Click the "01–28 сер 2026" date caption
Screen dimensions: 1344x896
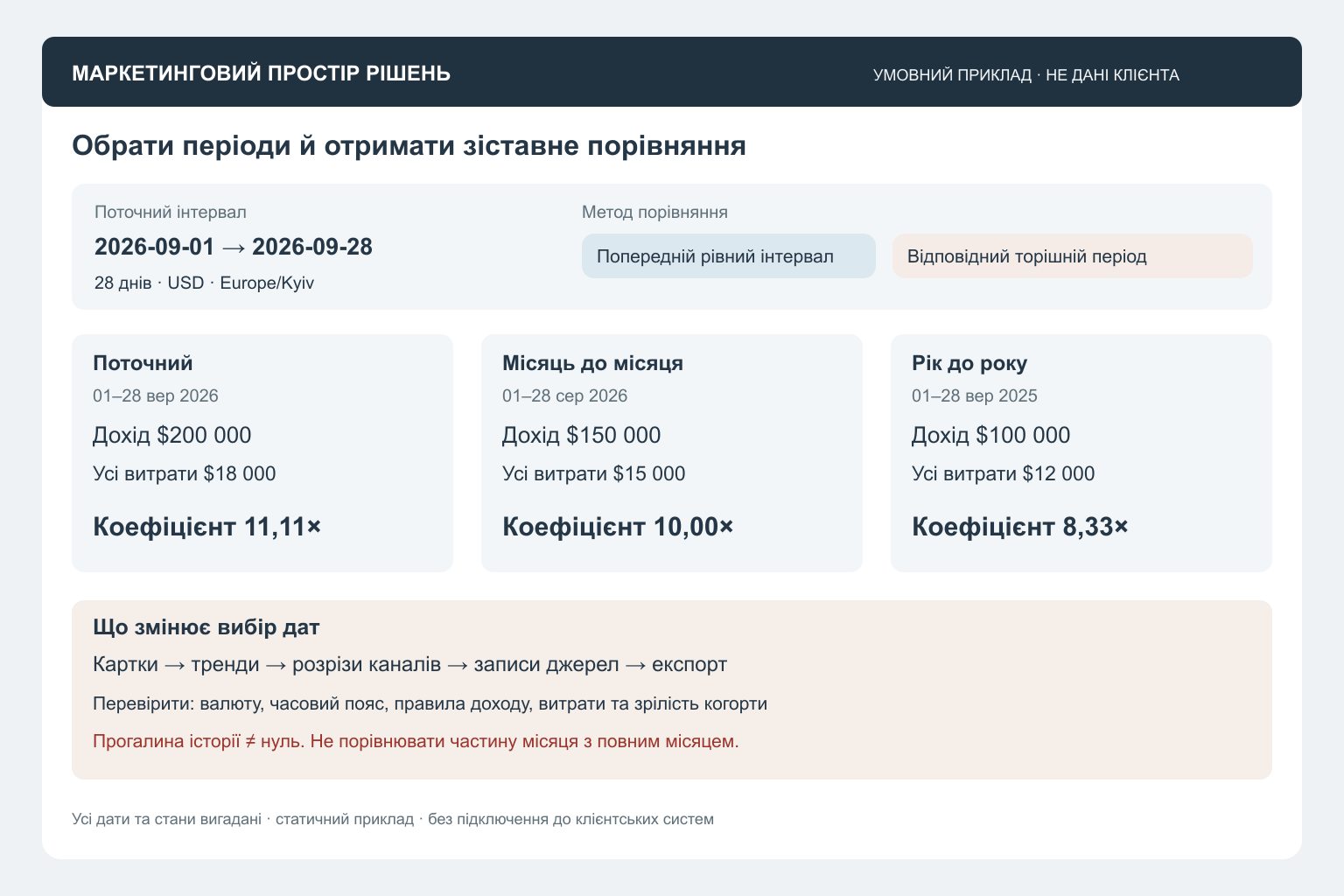(x=565, y=395)
